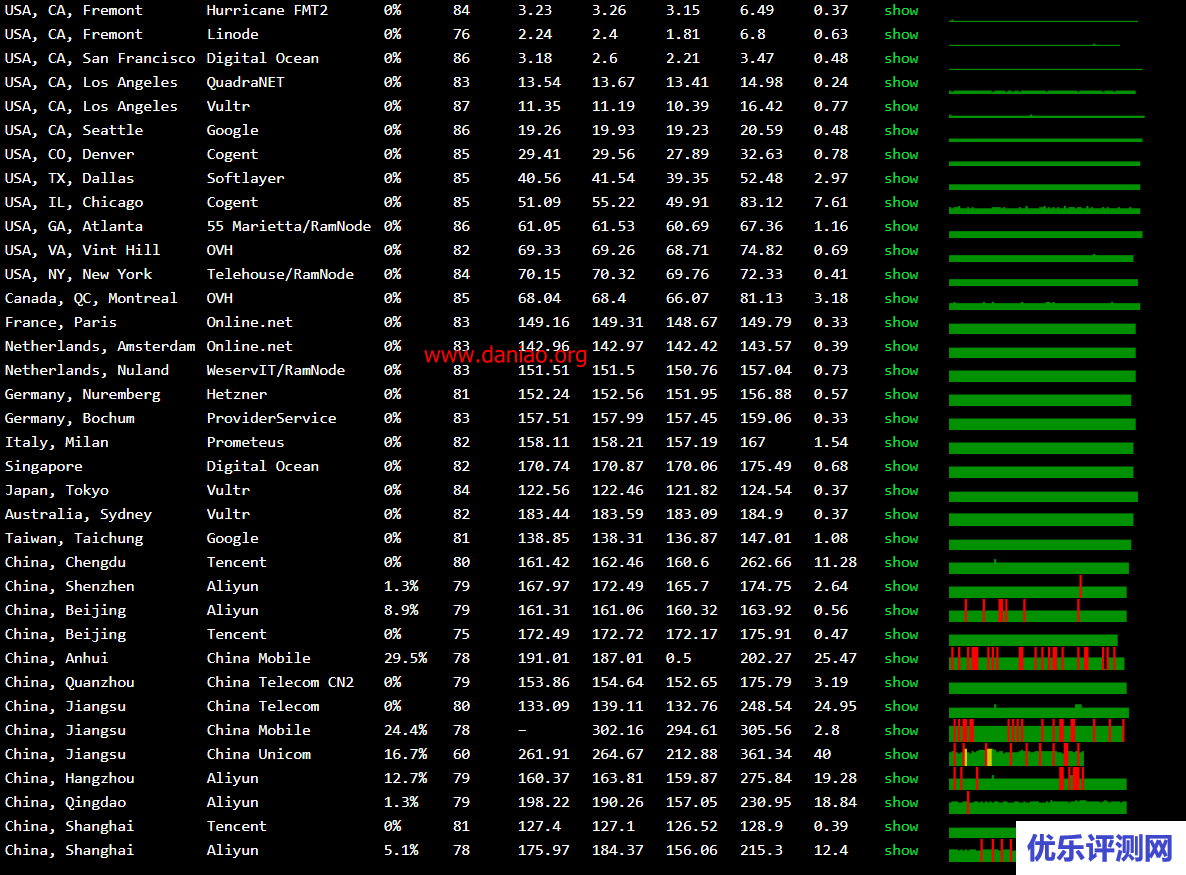Click show for Tokyo Vultr

pos(901,491)
